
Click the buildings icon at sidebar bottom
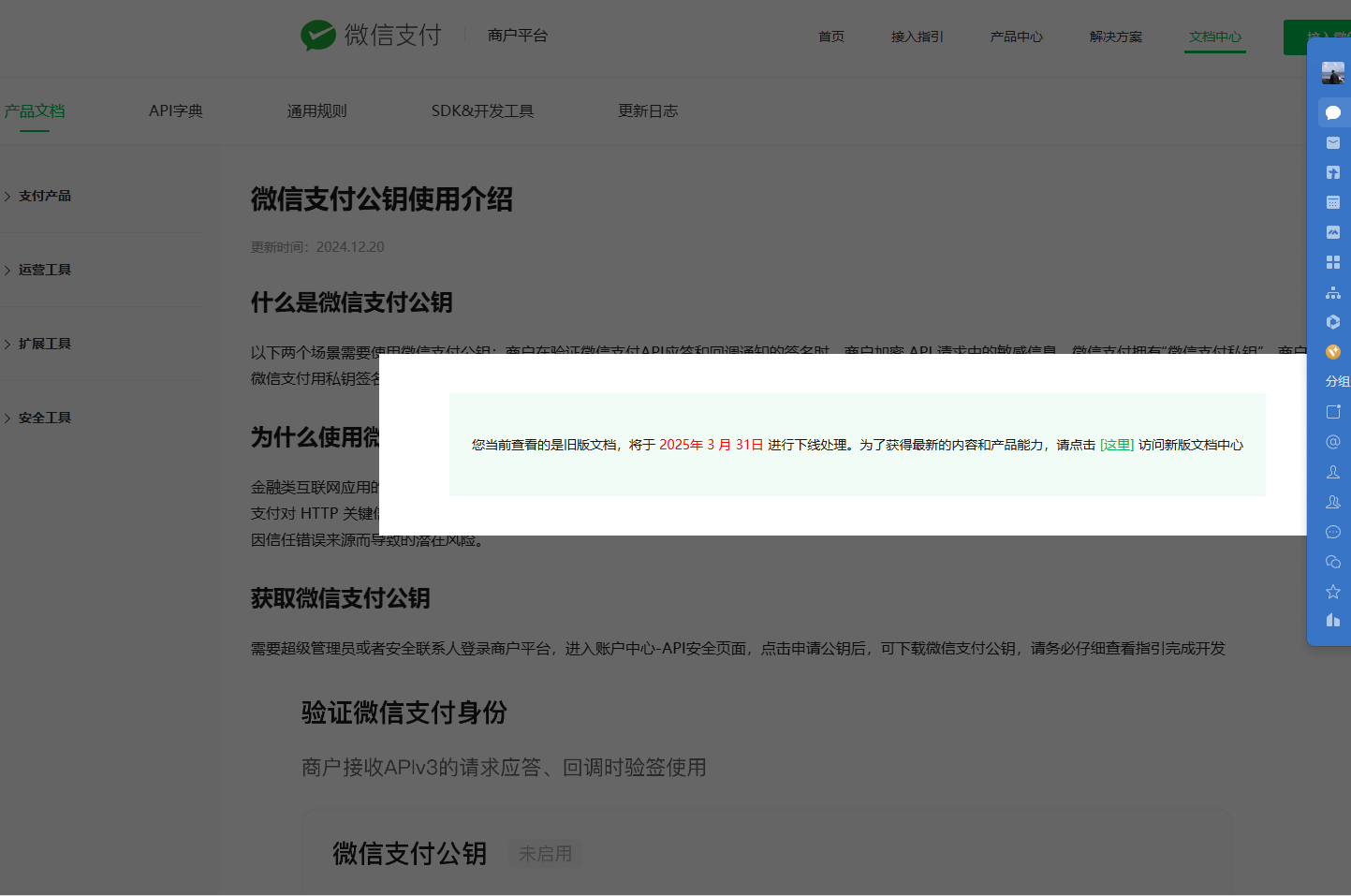pos(1333,620)
